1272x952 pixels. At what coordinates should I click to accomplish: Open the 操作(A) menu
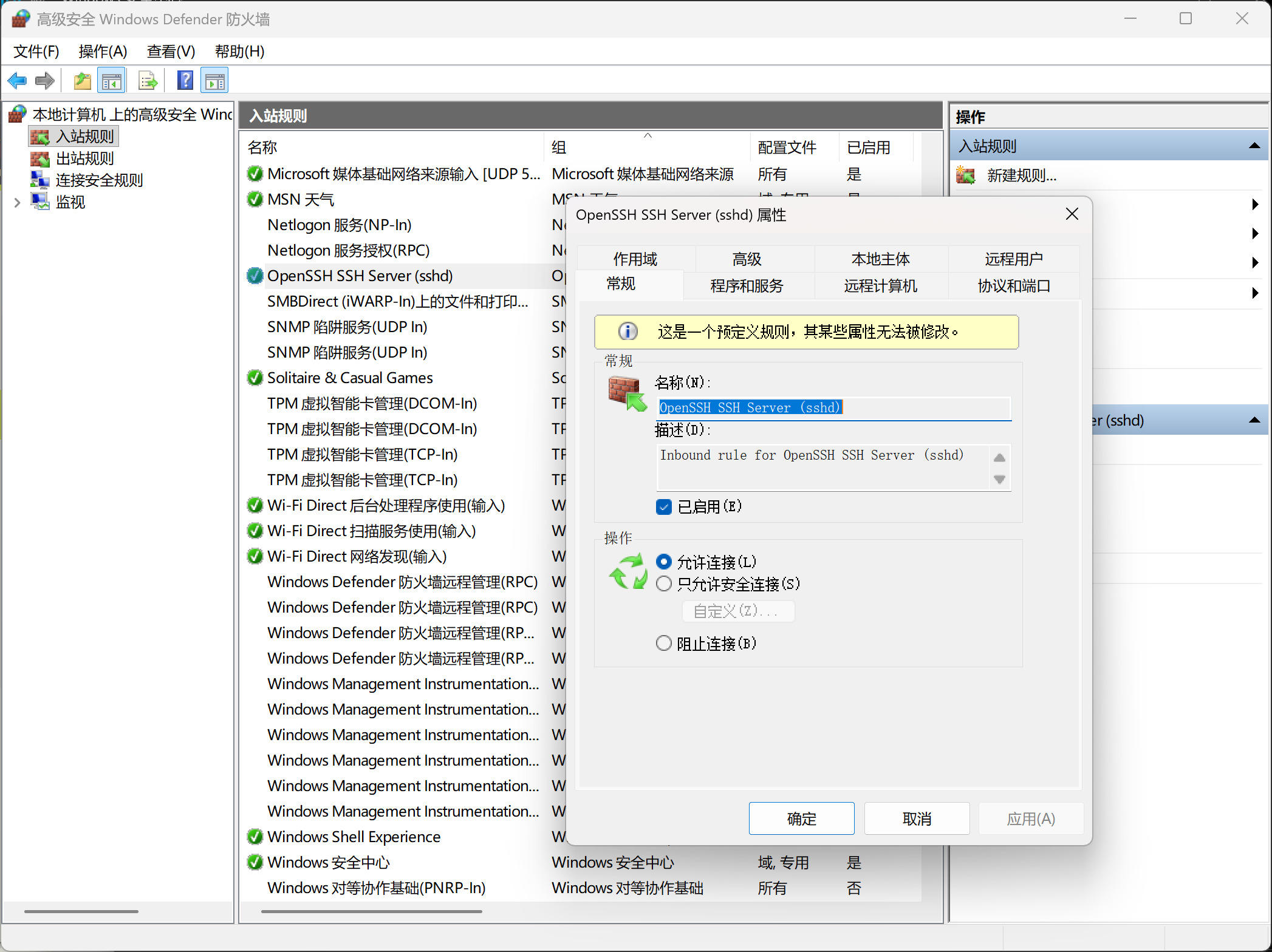pyautogui.click(x=103, y=52)
